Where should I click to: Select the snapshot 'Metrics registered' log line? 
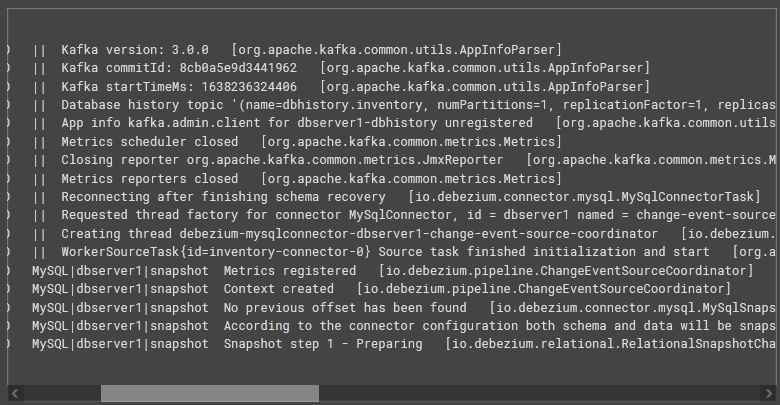(x=393, y=271)
